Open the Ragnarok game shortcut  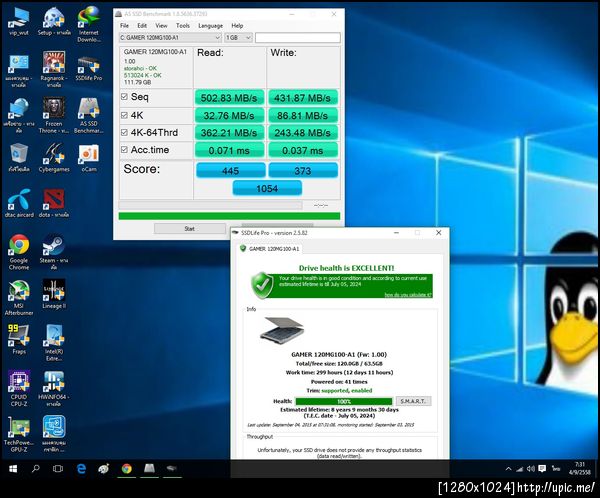(x=54, y=70)
